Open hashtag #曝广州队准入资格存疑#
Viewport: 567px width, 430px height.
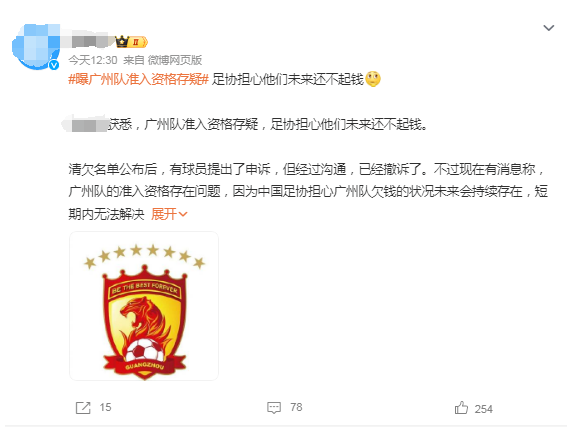pyautogui.click(x=138, y=79)
